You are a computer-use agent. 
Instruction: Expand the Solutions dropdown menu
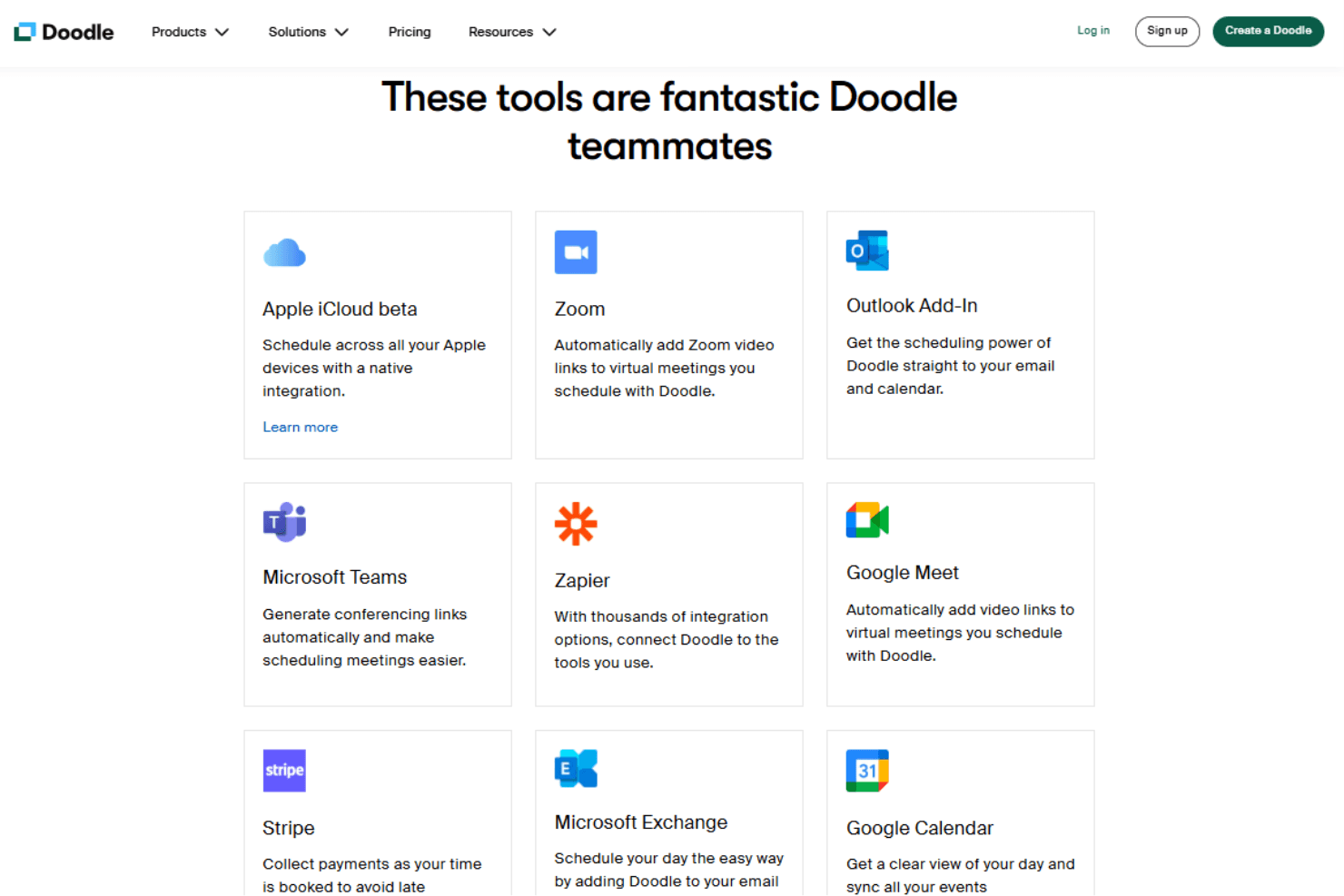click(308, 32)
